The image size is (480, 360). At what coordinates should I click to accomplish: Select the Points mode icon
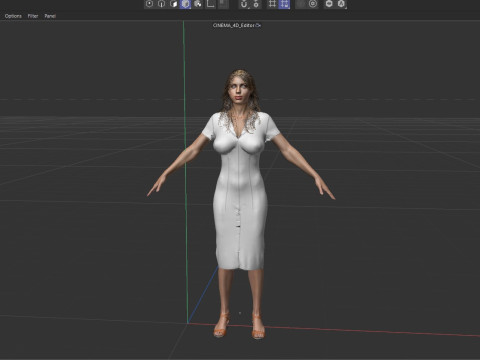pos(150,4)
